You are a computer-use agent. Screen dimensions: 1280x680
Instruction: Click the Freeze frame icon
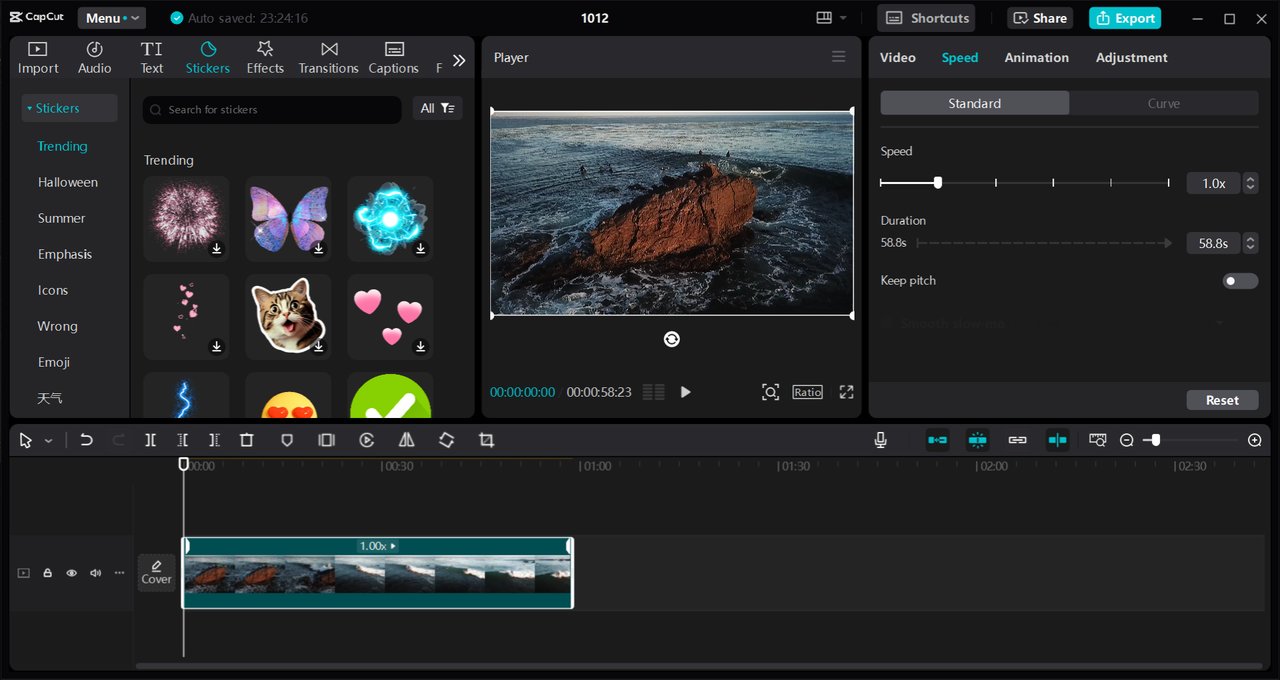(326, 440)
